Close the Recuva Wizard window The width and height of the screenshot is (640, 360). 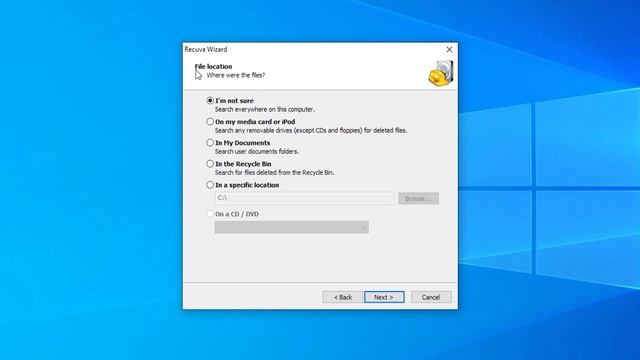(449, 49)
